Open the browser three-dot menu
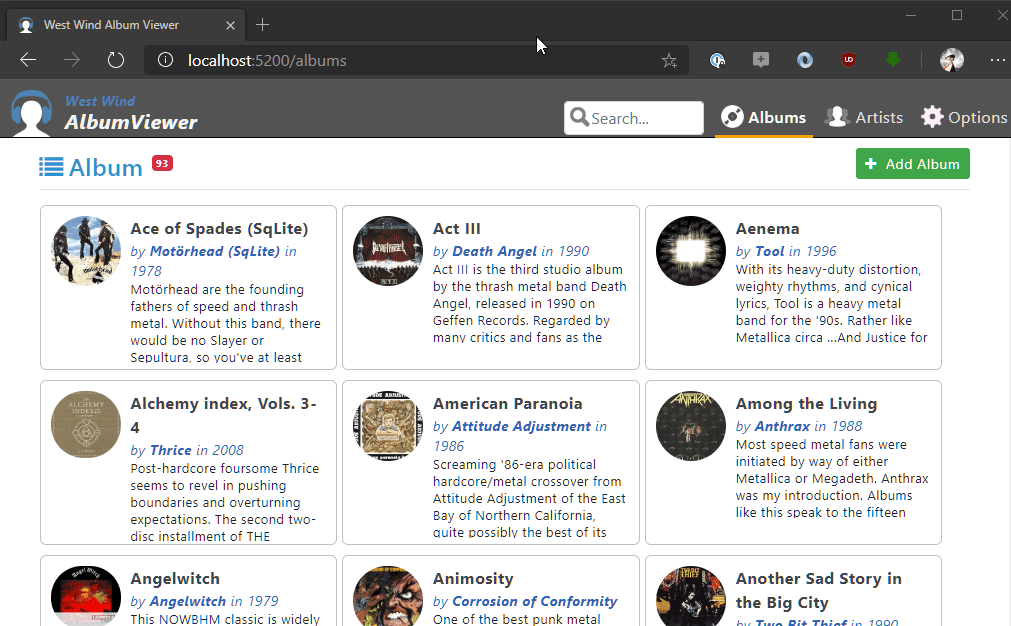 coord(997,60)
